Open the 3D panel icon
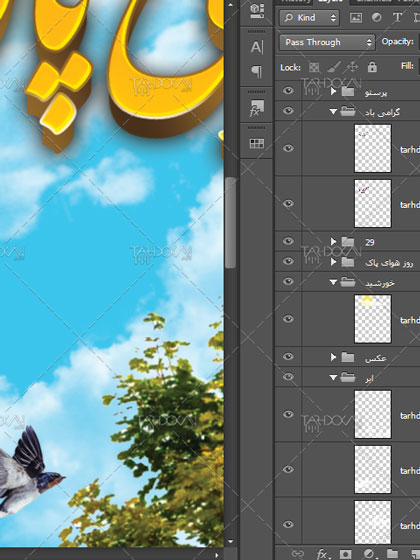This screenshot has width=420, height=560. (x=257, y=10)
